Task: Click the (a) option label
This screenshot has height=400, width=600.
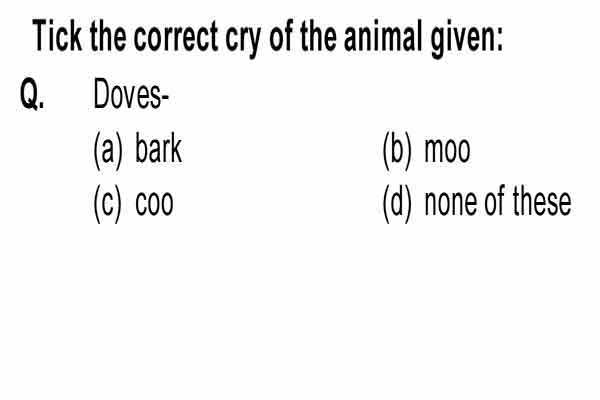Action: click(x=108, y=151)
